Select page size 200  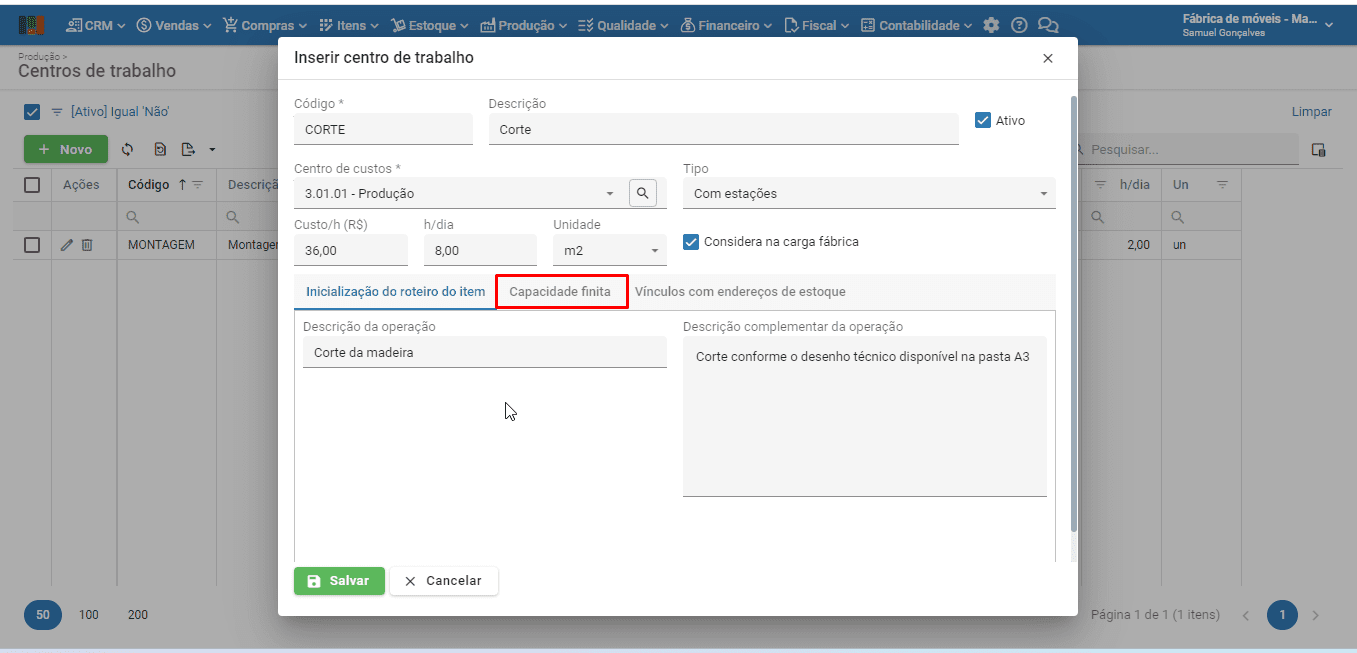(x=138, y=615)
